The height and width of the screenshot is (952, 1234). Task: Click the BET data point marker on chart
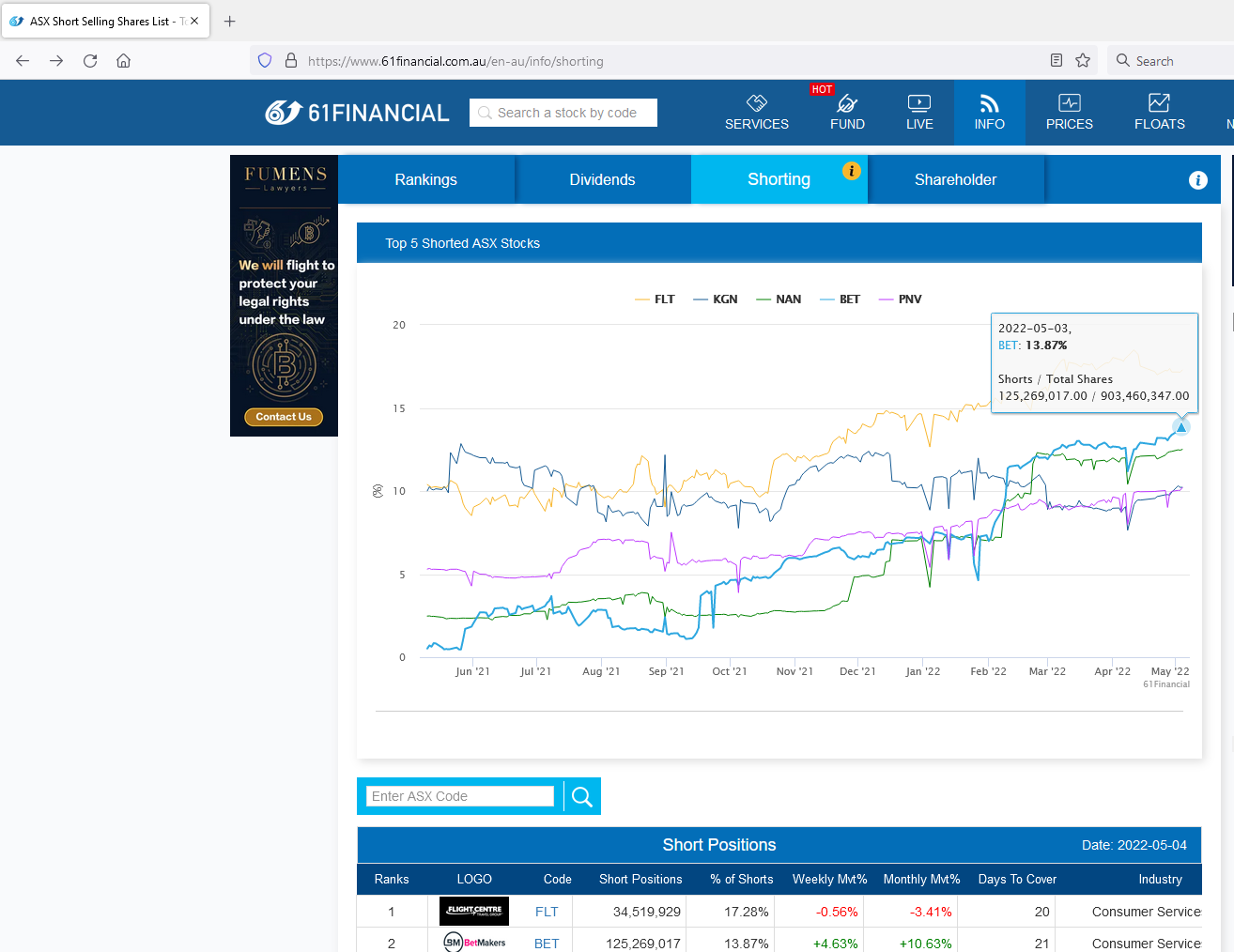click(1181, 427)
